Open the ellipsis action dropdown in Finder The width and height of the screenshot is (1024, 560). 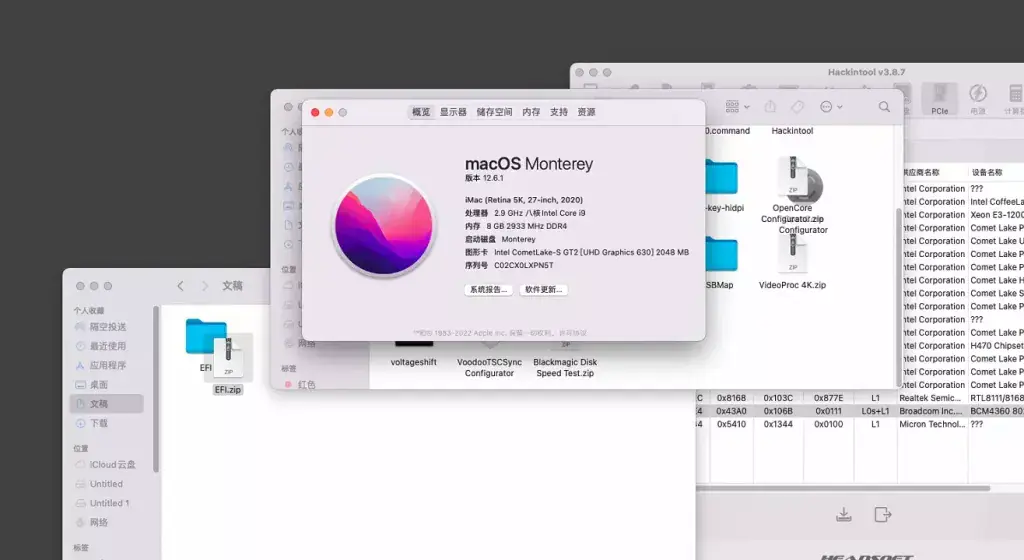pos(831,106)
